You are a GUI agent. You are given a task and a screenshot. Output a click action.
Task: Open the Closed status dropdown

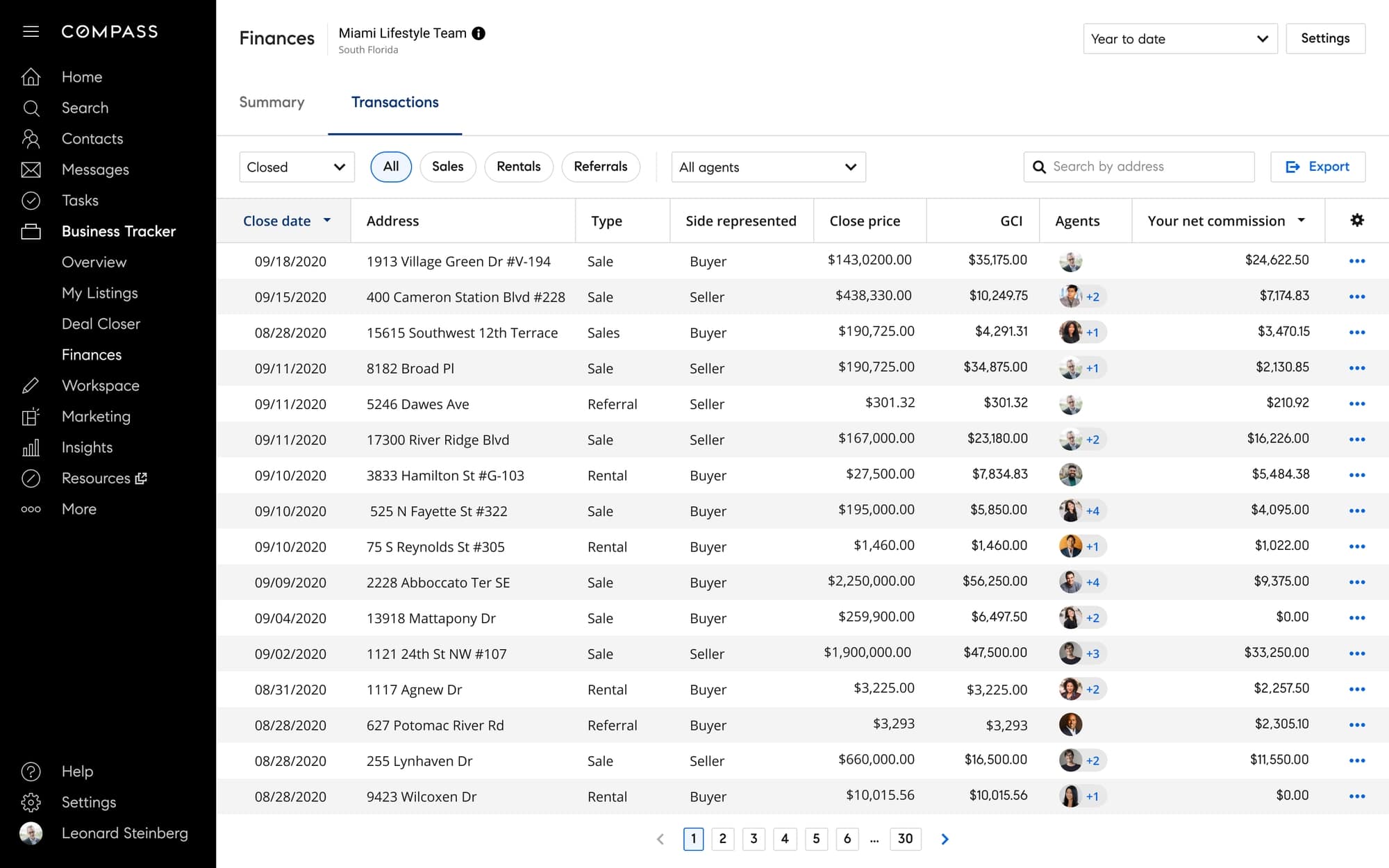click(297, 167)
